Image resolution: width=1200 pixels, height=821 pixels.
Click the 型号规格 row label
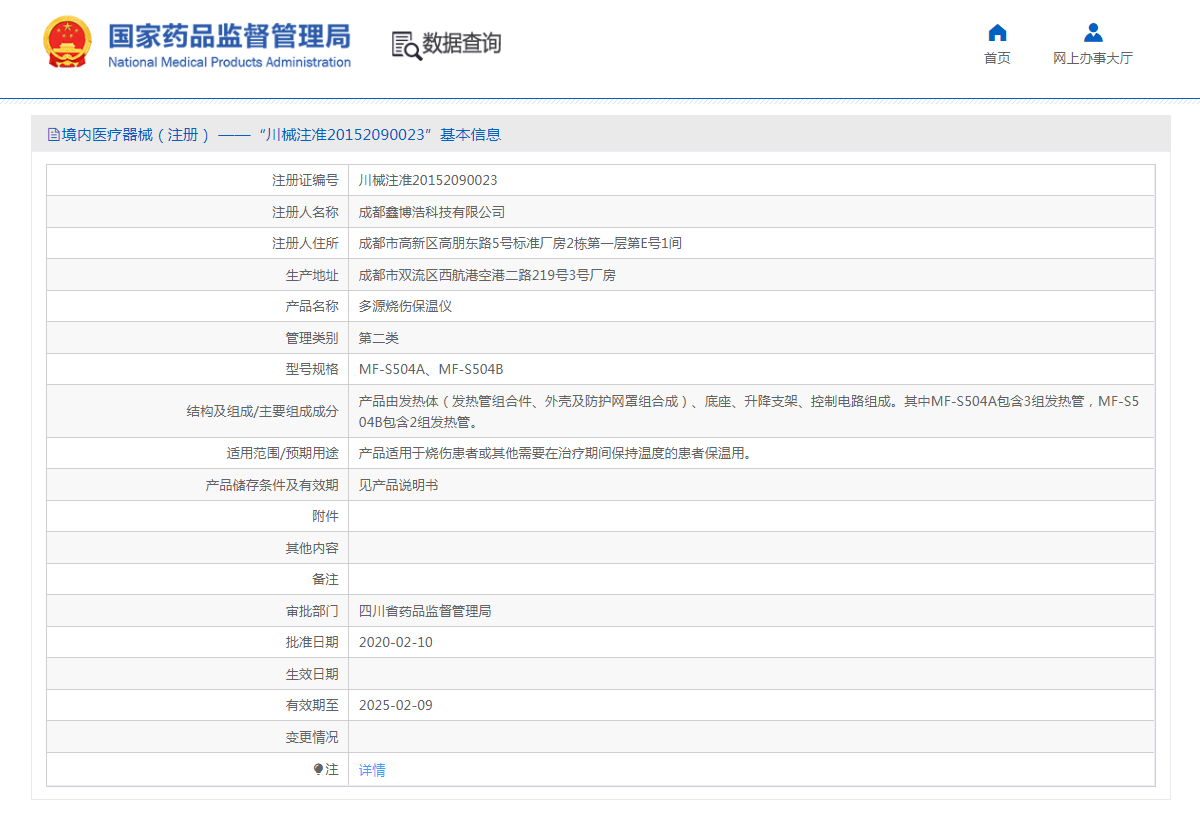[x=312, y=369]
